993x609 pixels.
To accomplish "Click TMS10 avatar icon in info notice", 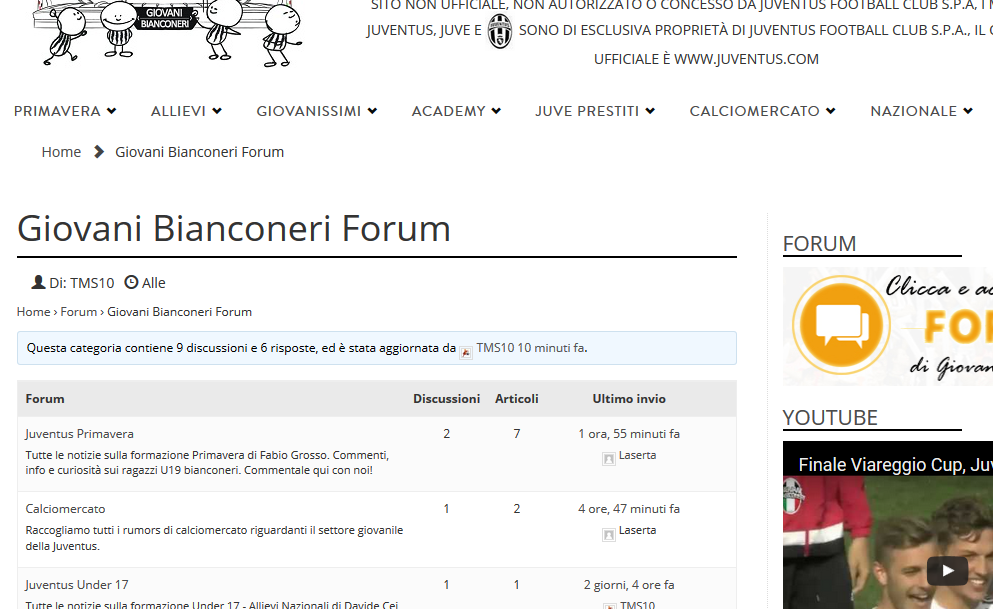I will 466,353.
